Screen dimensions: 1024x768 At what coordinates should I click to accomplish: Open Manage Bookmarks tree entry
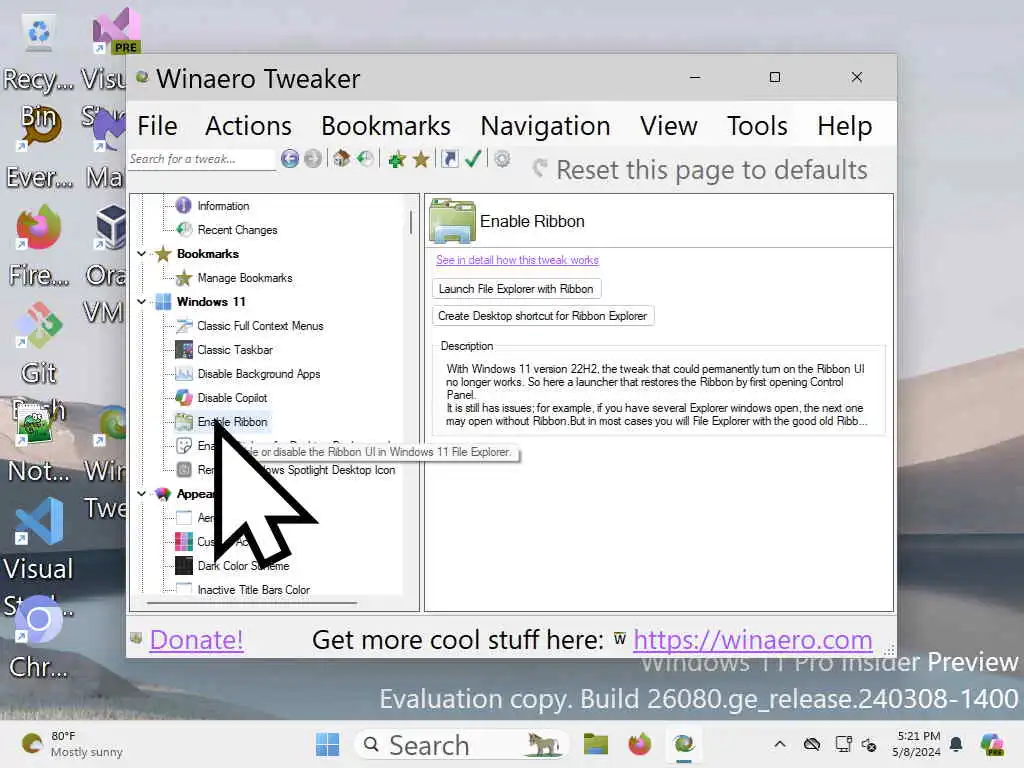coord(245,278)
